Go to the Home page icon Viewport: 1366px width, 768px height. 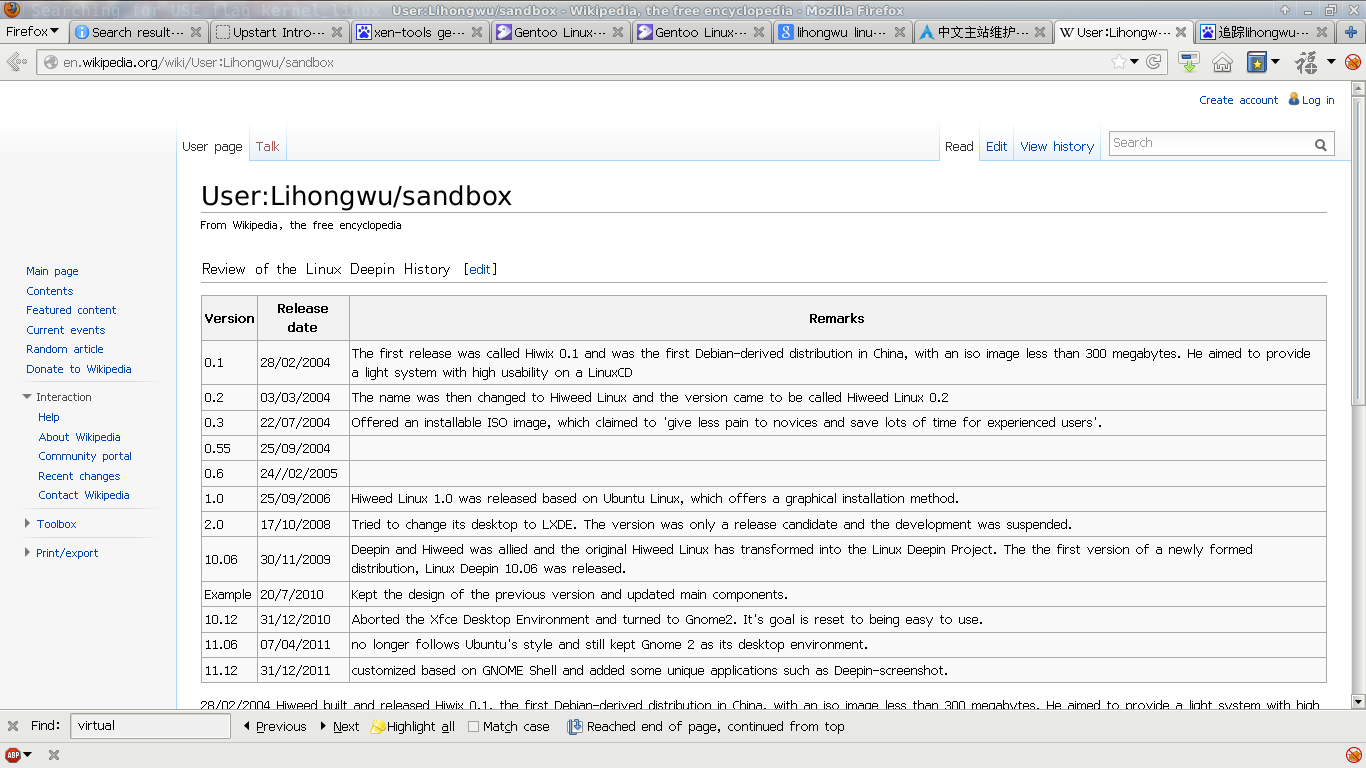1222,62
